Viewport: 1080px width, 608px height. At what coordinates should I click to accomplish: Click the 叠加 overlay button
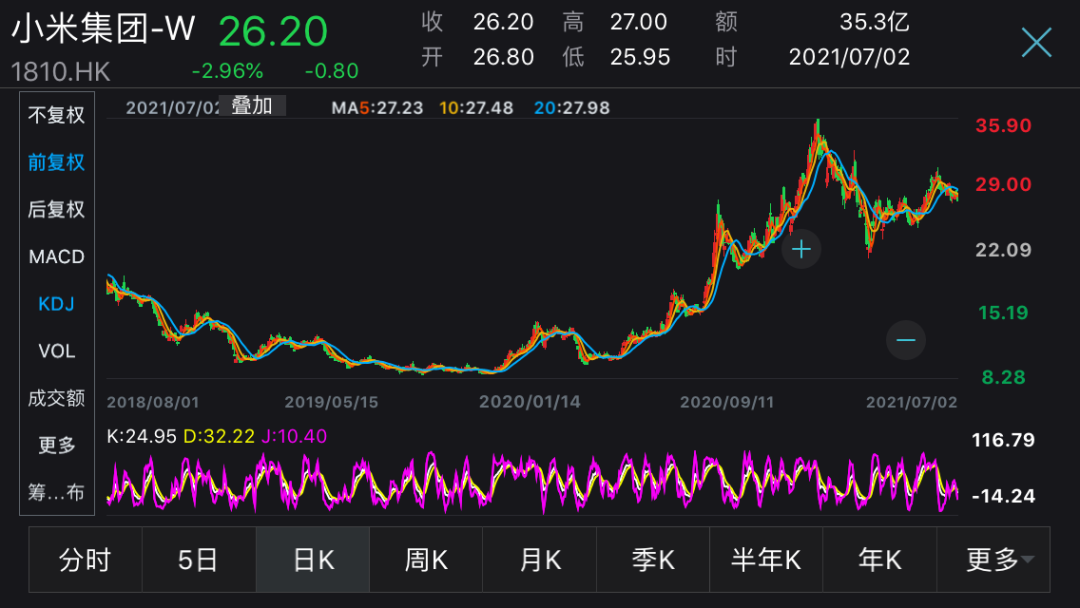(x=252, y=106)
